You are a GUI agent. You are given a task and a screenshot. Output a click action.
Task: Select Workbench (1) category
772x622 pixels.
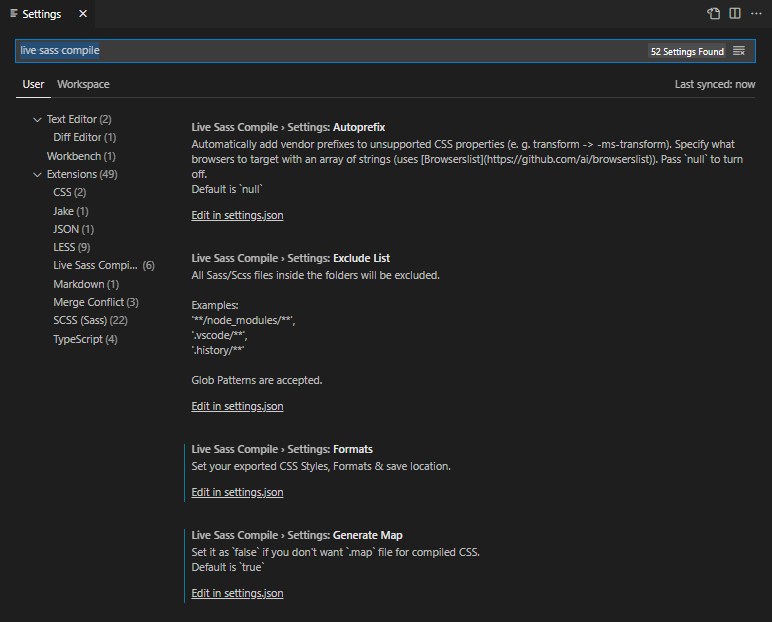point(81,156)
